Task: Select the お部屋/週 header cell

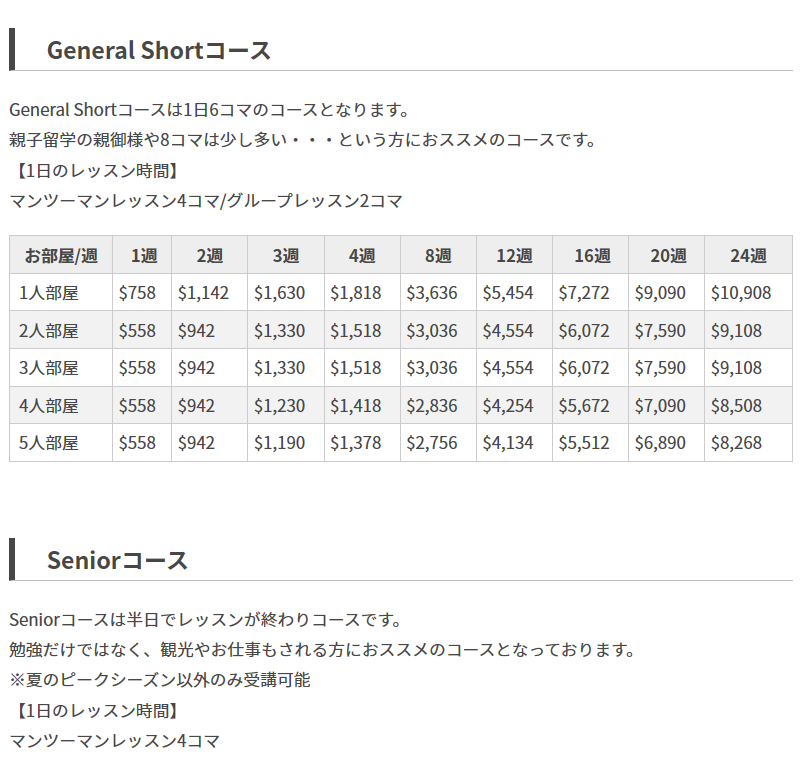Action: (x=61, y=255)
